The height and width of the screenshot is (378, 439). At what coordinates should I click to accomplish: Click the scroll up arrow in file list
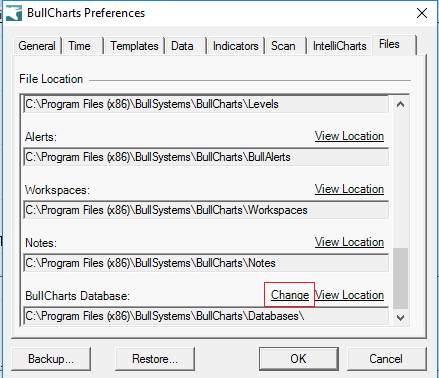400,104
